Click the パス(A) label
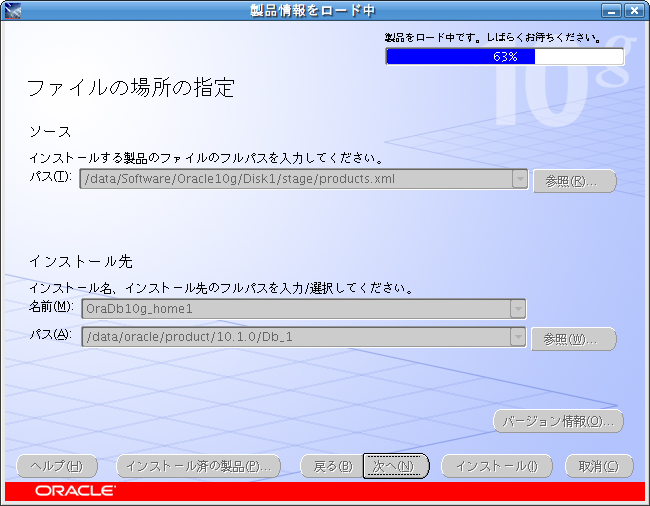 [x=50, y=334]
